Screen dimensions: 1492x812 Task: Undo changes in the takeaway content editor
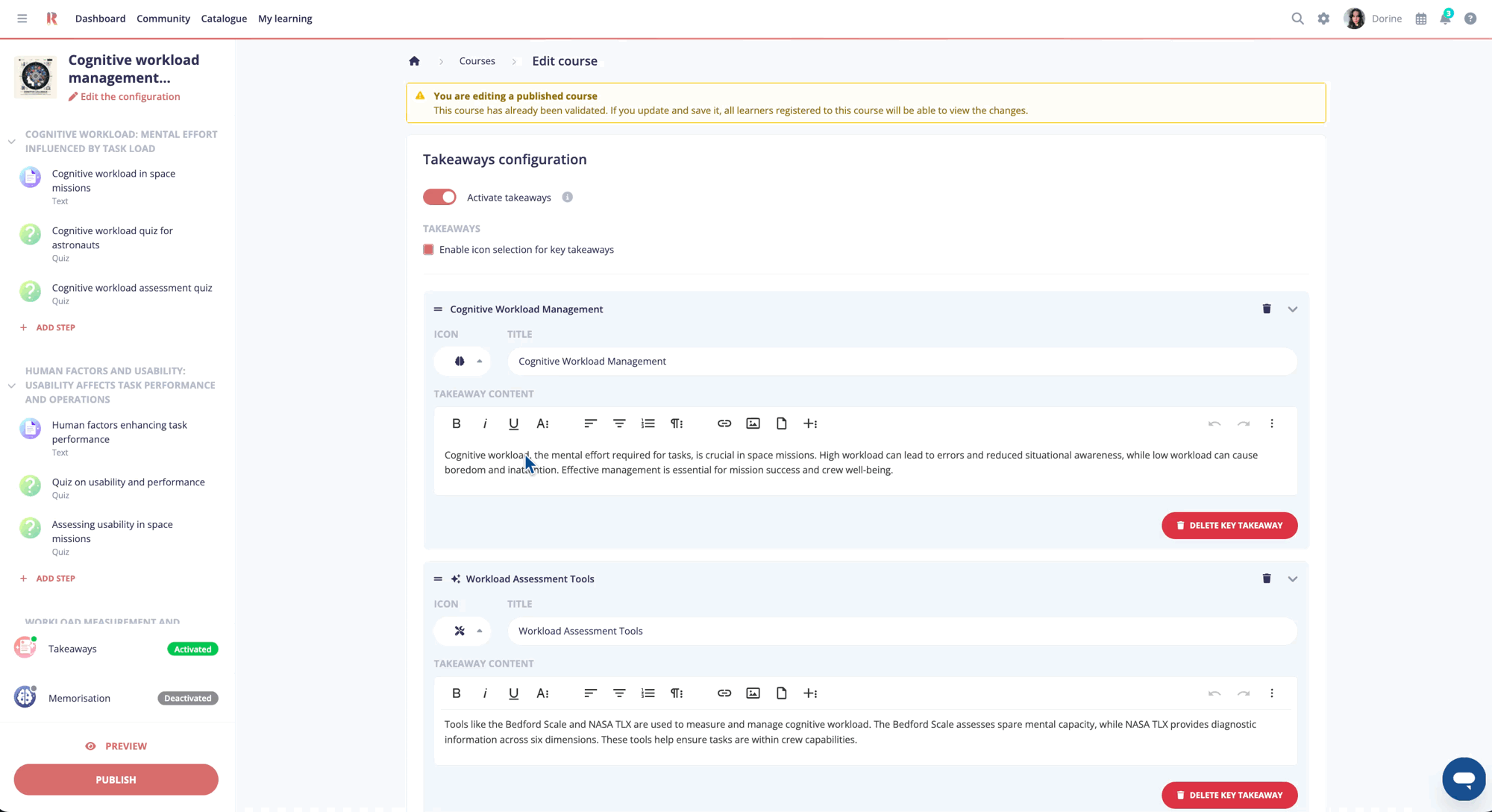click(x=1214, y=423)
